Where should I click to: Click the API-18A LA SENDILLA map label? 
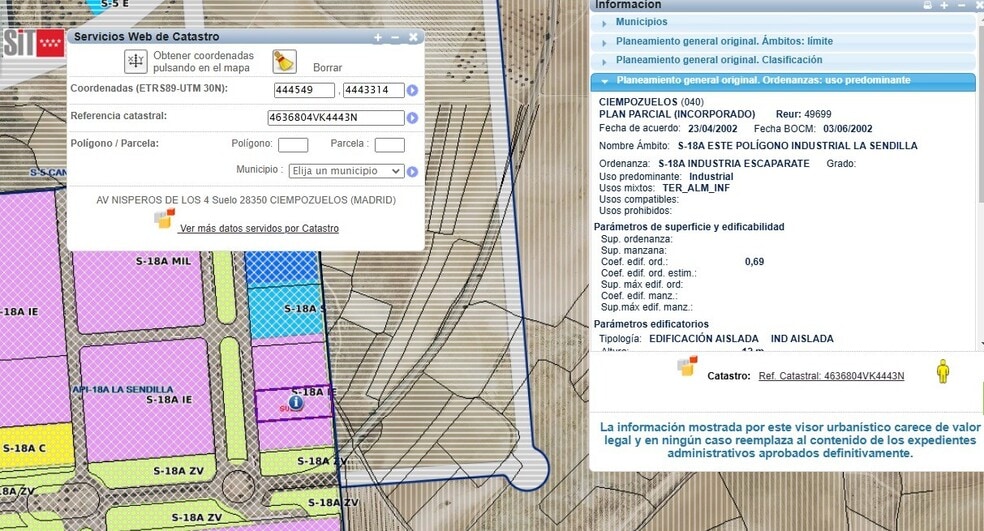click(x=122, y=389)
